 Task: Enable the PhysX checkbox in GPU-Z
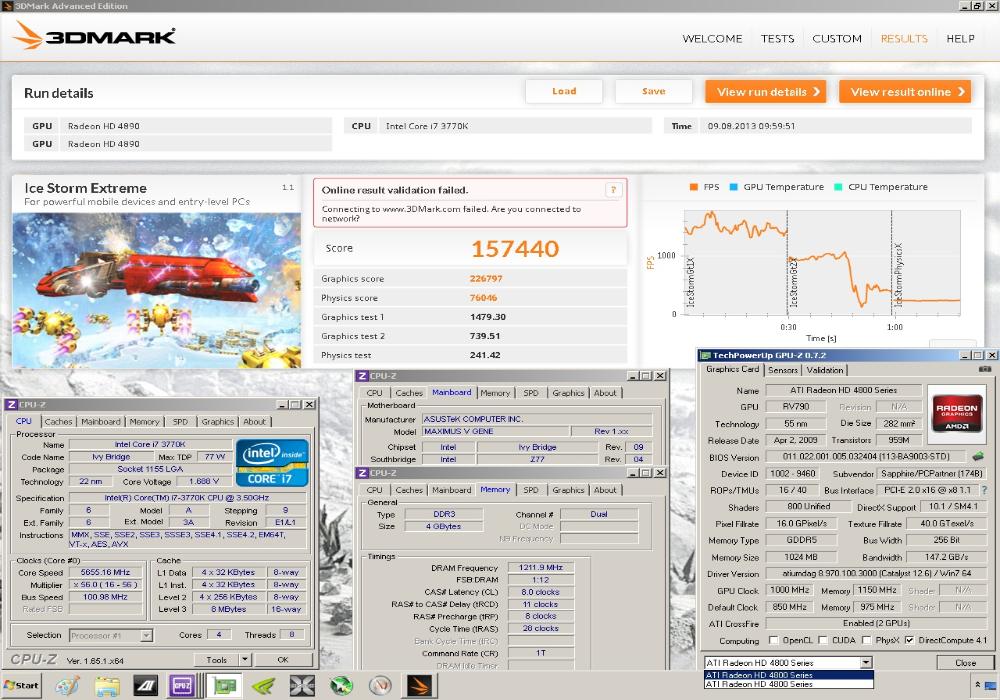point(866,640)
